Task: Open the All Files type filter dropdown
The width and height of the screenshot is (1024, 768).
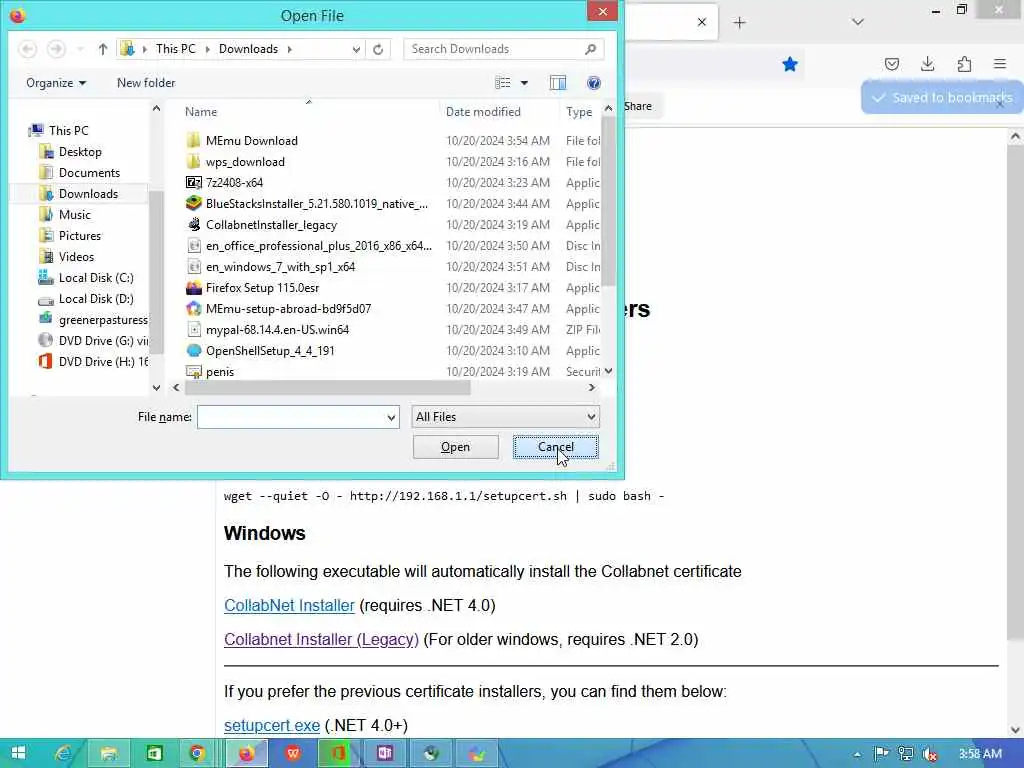Action: (505, 417)
